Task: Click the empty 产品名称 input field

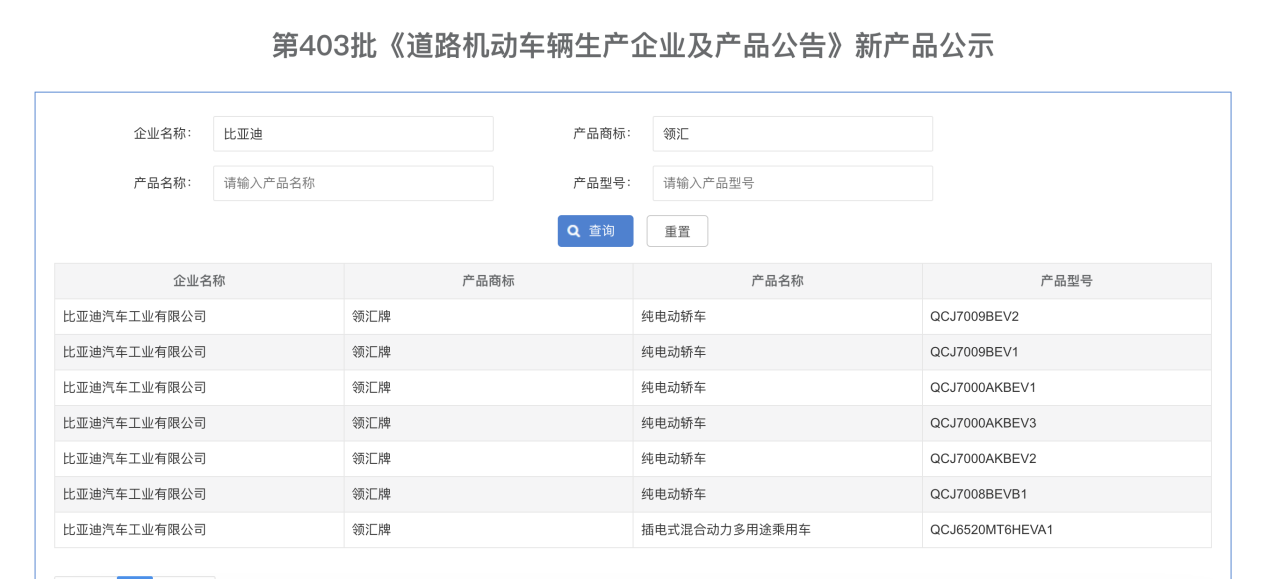Action: point(353,183)
